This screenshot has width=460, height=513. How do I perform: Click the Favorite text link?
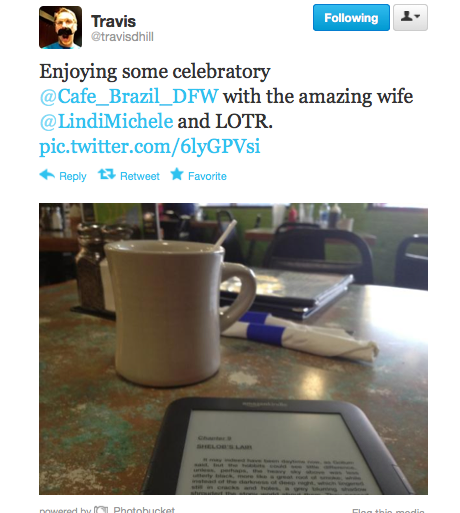point(207,176)
